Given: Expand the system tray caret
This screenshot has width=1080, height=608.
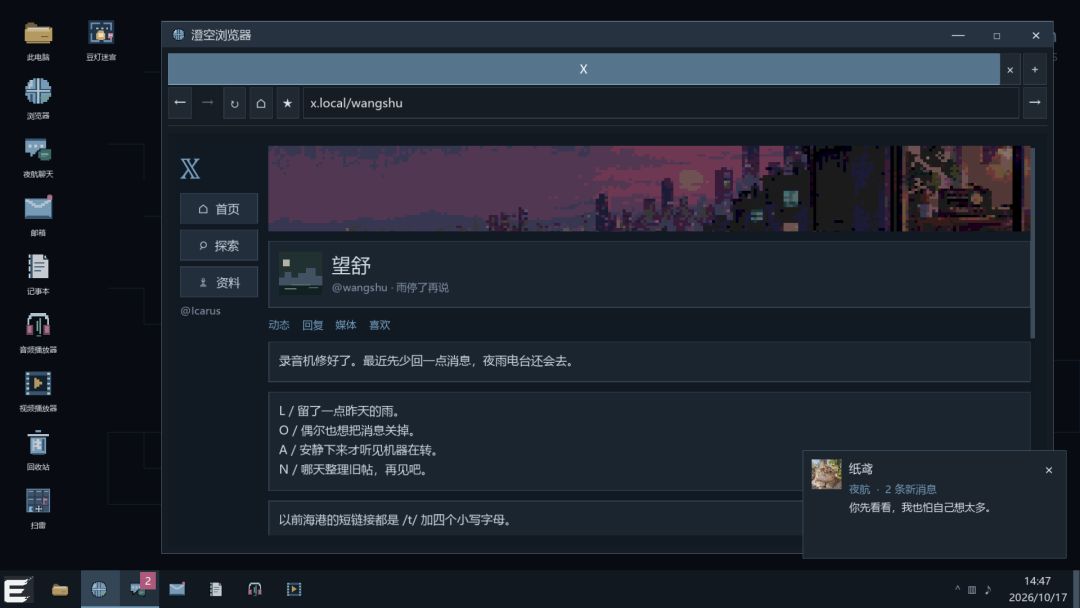Looking at the screenshot, I should 957,589.
